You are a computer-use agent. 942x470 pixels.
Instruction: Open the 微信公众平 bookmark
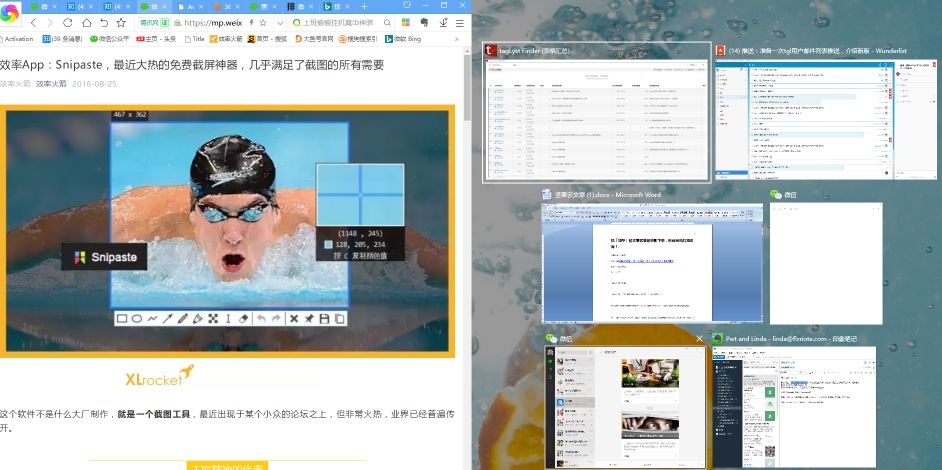[x=109, y=39]
